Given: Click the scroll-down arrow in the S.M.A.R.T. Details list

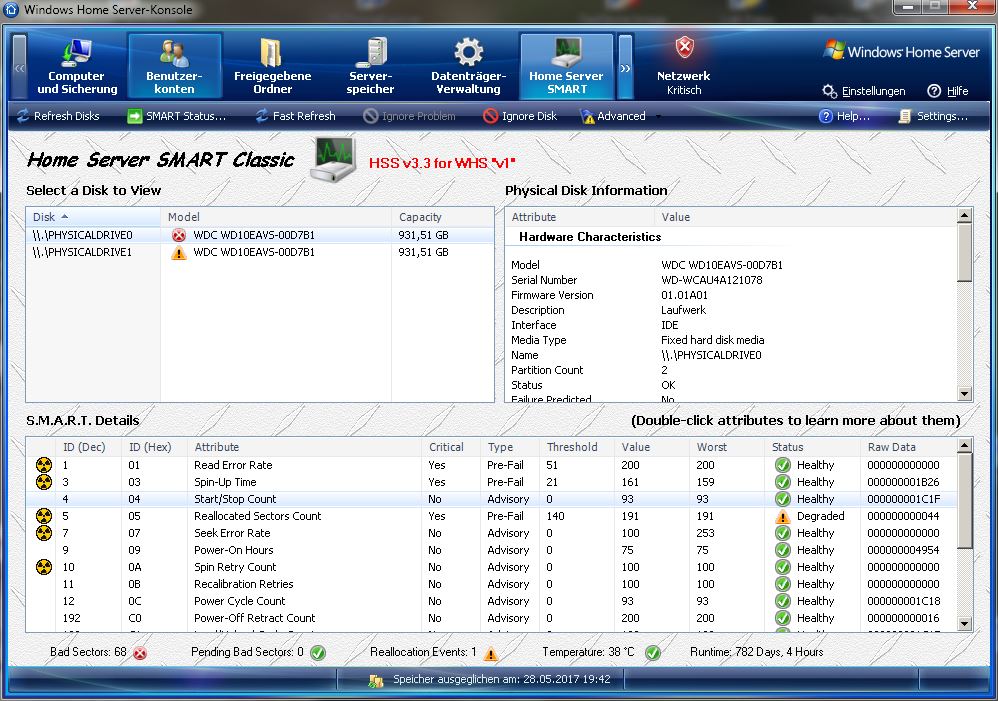Looking at the screenshot, I should coord(964,624).
